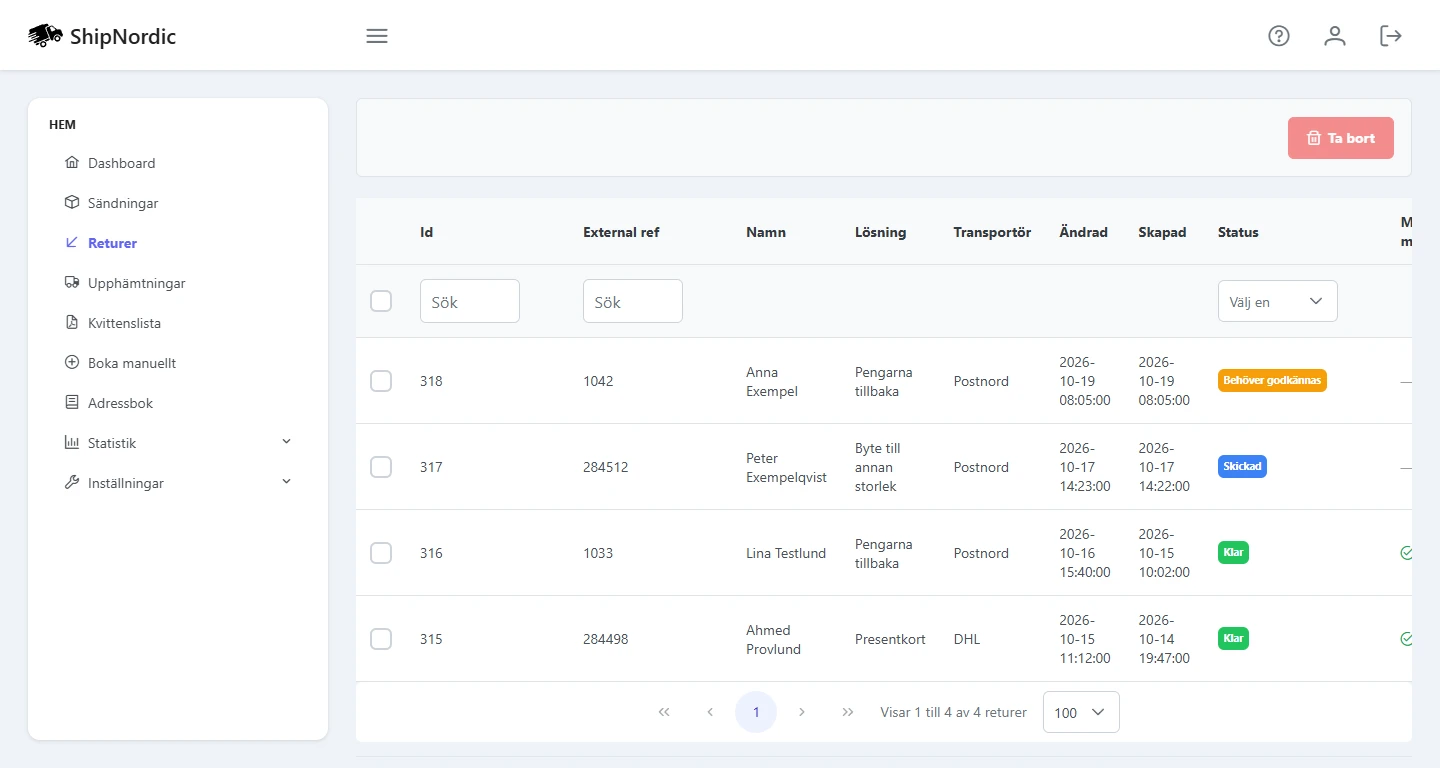Click the Ta bort button

tap(1341, 138)
